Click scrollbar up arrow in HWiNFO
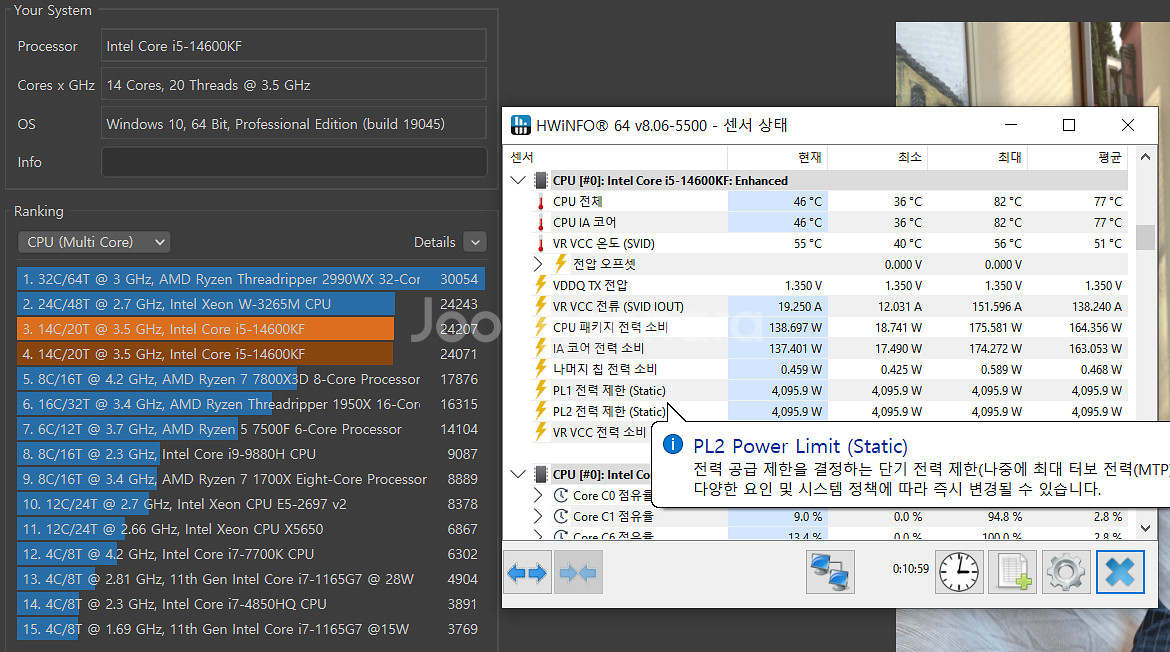 [x=1145, y=157]
